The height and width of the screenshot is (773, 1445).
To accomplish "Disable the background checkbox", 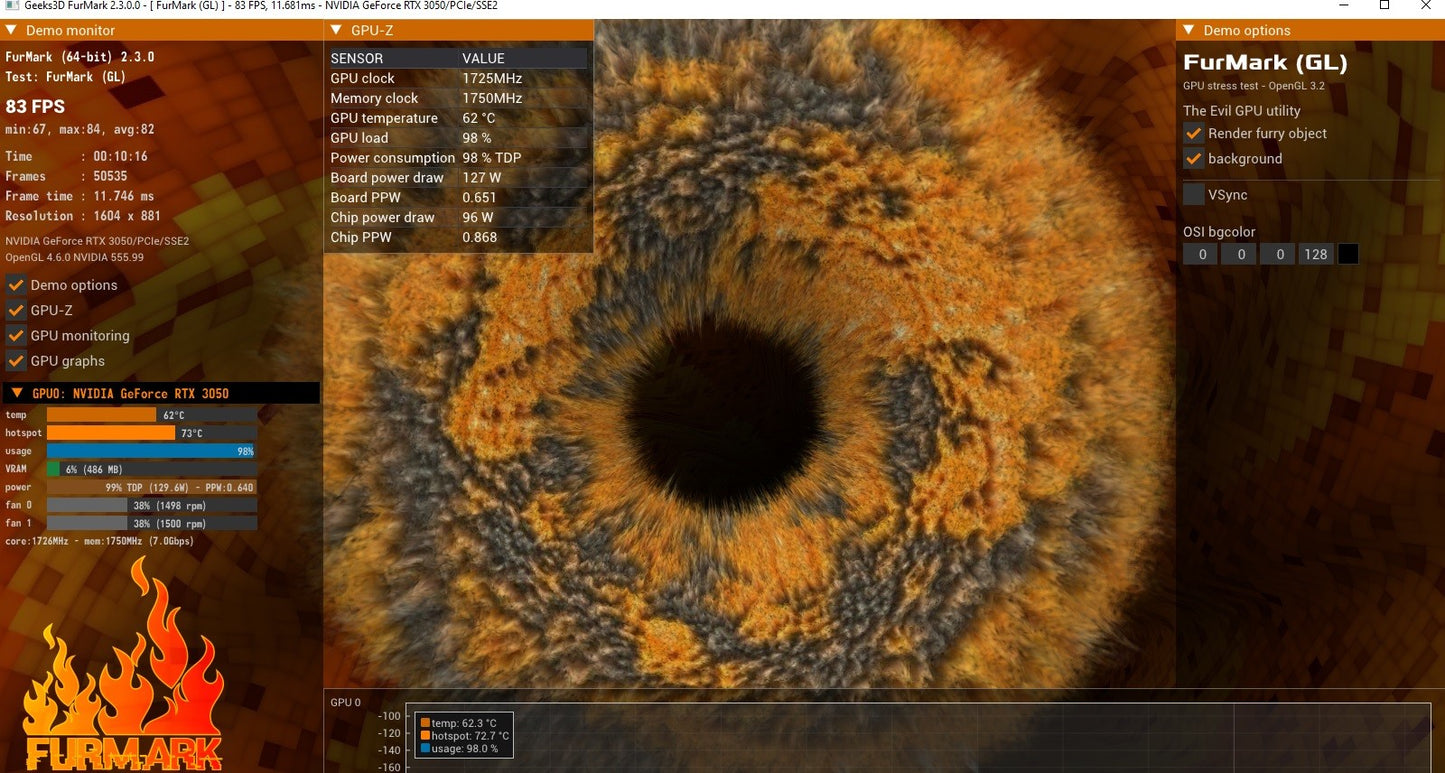I will coord(1193,158).
